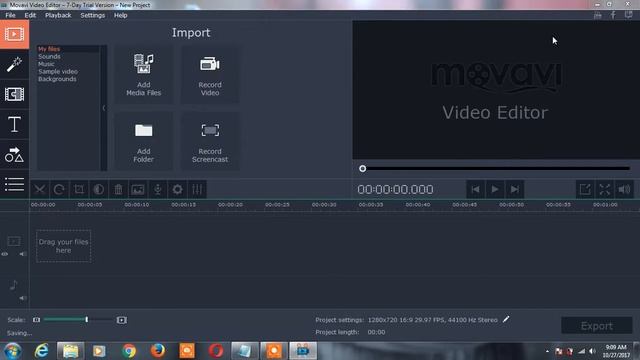Open the Help menu
The height and width of the screenshot is (360, 640).
pos(120,15)
